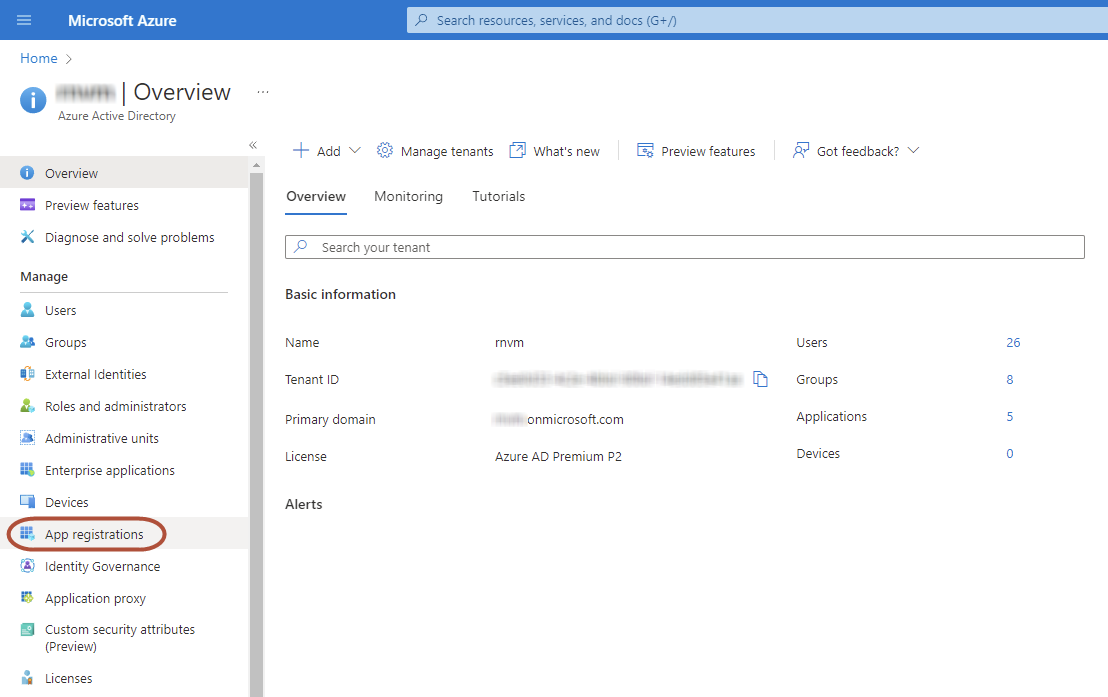Image resolution: width=1108 pixels, height=697 pixels.
Task: Open What's new toolbar label
Action: (x=566, y=151)
